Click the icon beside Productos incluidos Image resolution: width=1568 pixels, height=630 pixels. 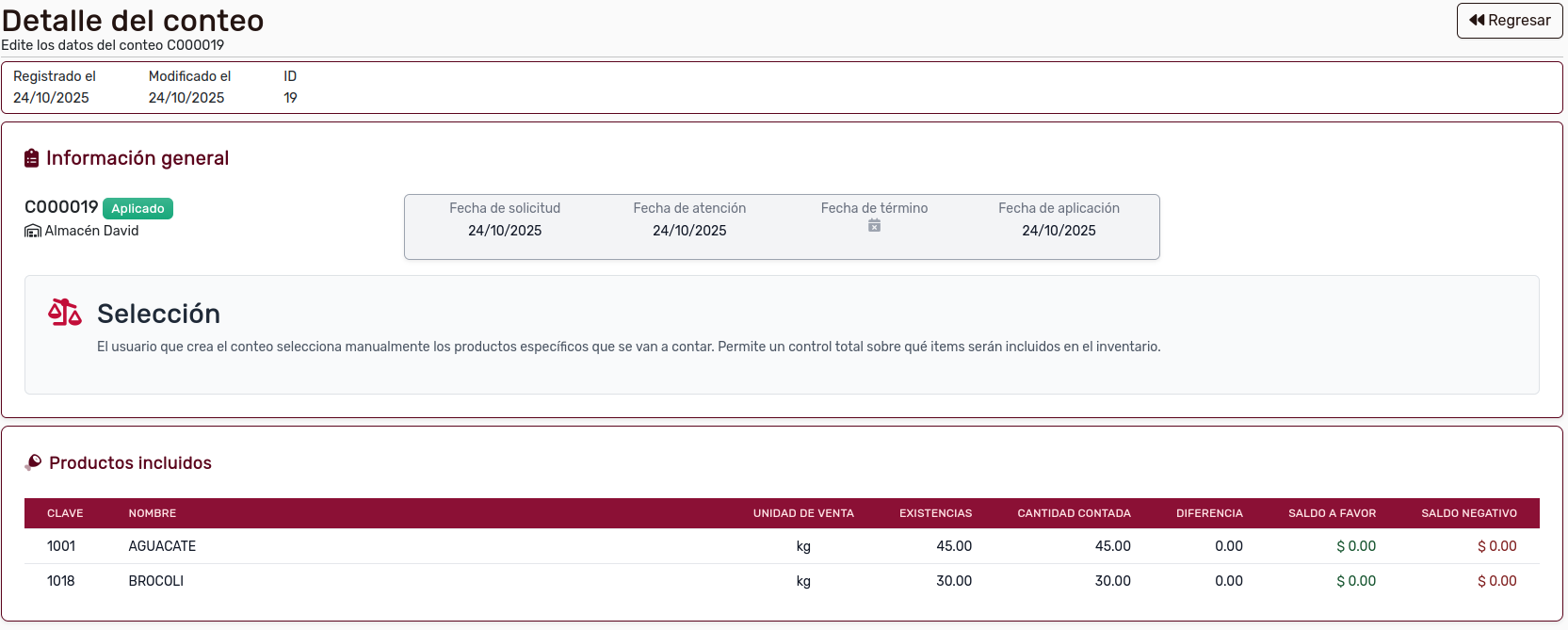tap(34, 462)
